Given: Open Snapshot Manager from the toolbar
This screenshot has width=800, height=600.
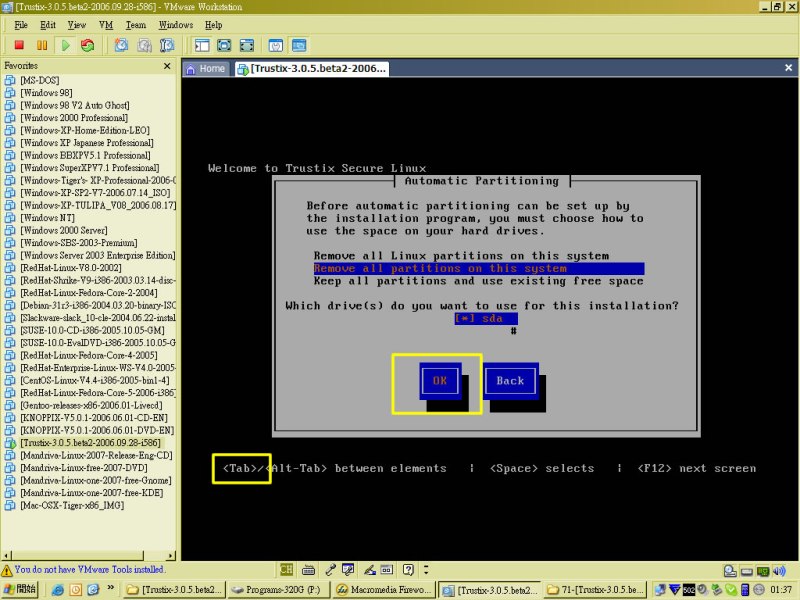Looking at the screenshot, I should [167, 45].
